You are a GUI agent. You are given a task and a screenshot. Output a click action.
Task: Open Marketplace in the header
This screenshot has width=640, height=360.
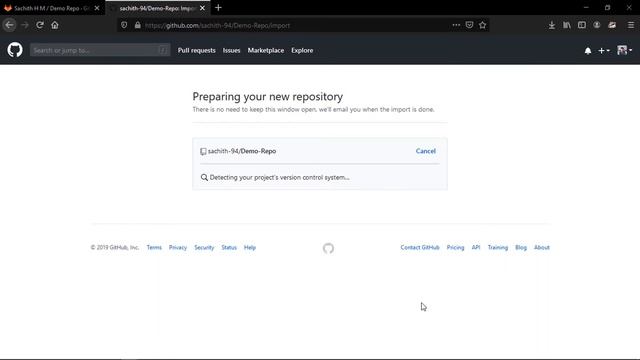click(x=266, y=50)
